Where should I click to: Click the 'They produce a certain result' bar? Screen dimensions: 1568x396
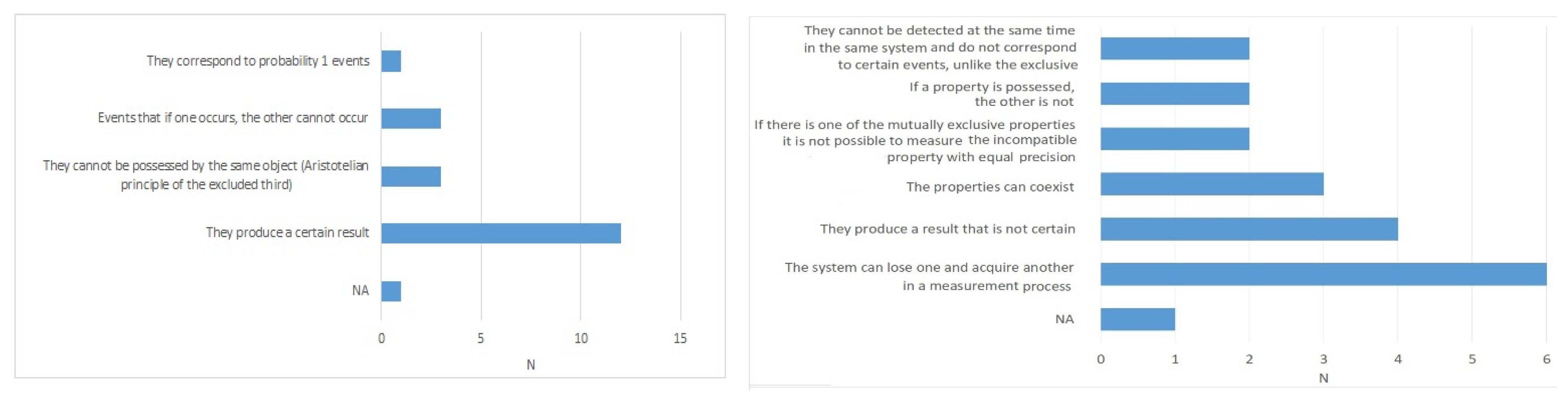[x=501, y=233]
